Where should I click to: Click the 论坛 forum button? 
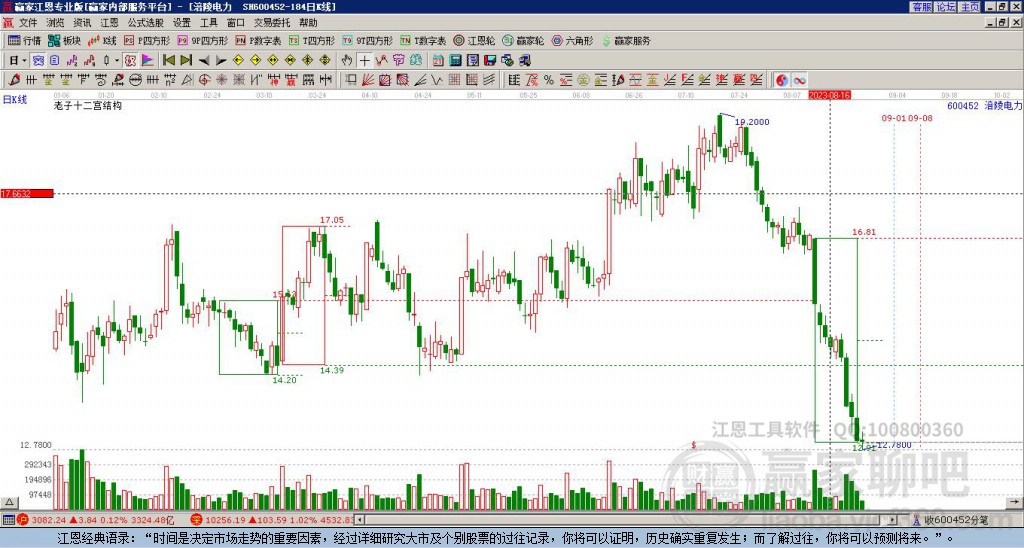coord(946,7)
